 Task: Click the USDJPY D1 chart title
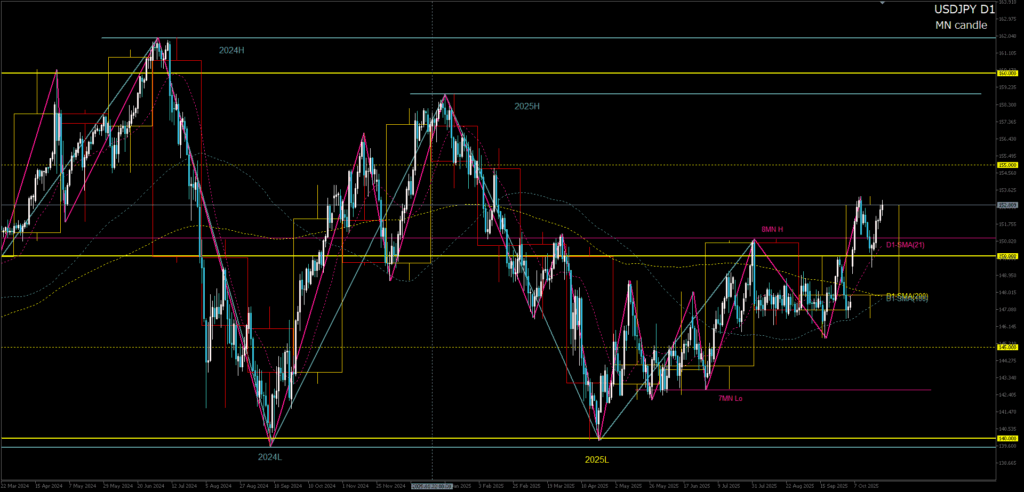pyautogui.click(x=965, y=9)
